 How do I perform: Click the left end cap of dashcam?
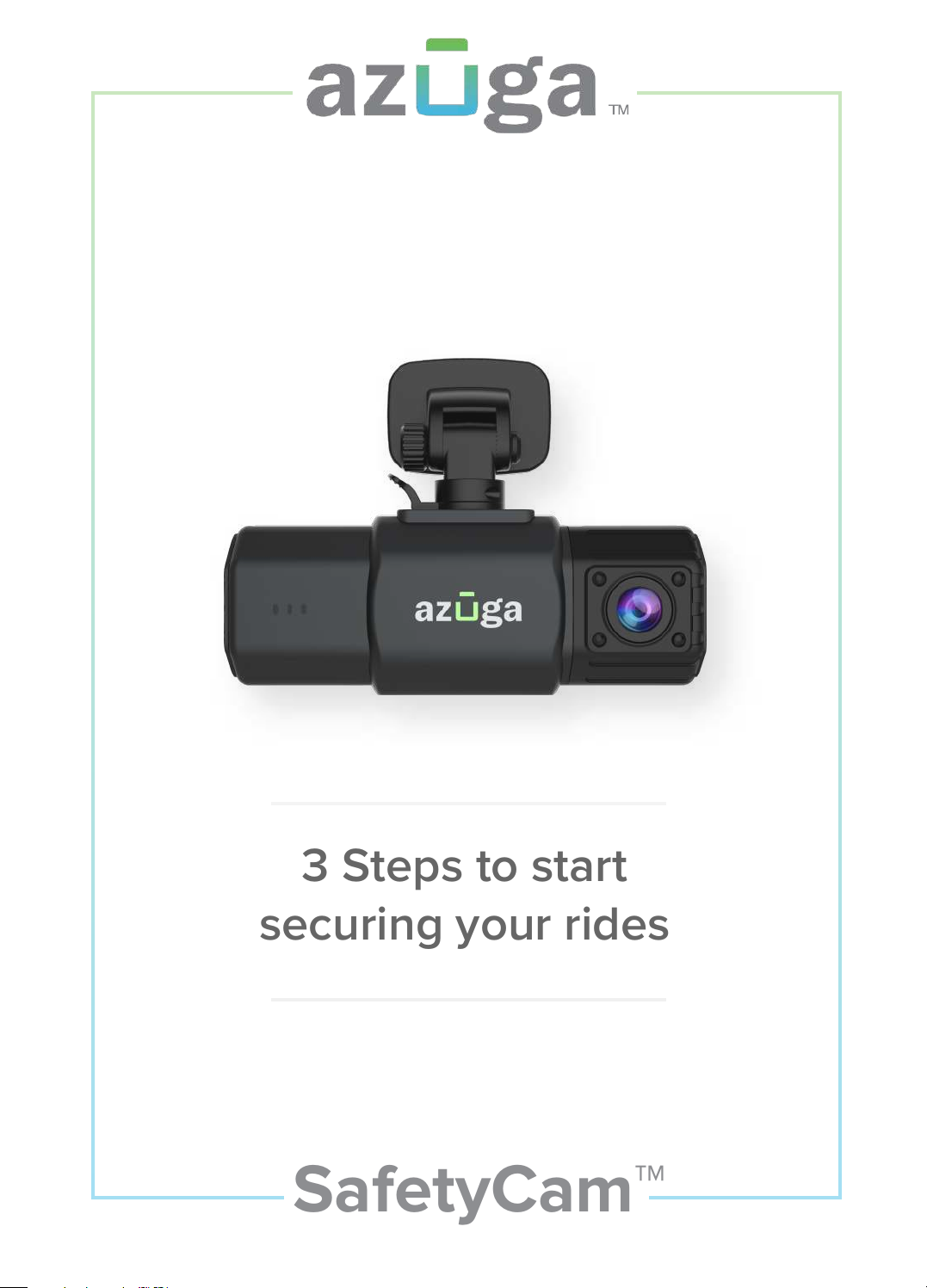tap(296, 607)
